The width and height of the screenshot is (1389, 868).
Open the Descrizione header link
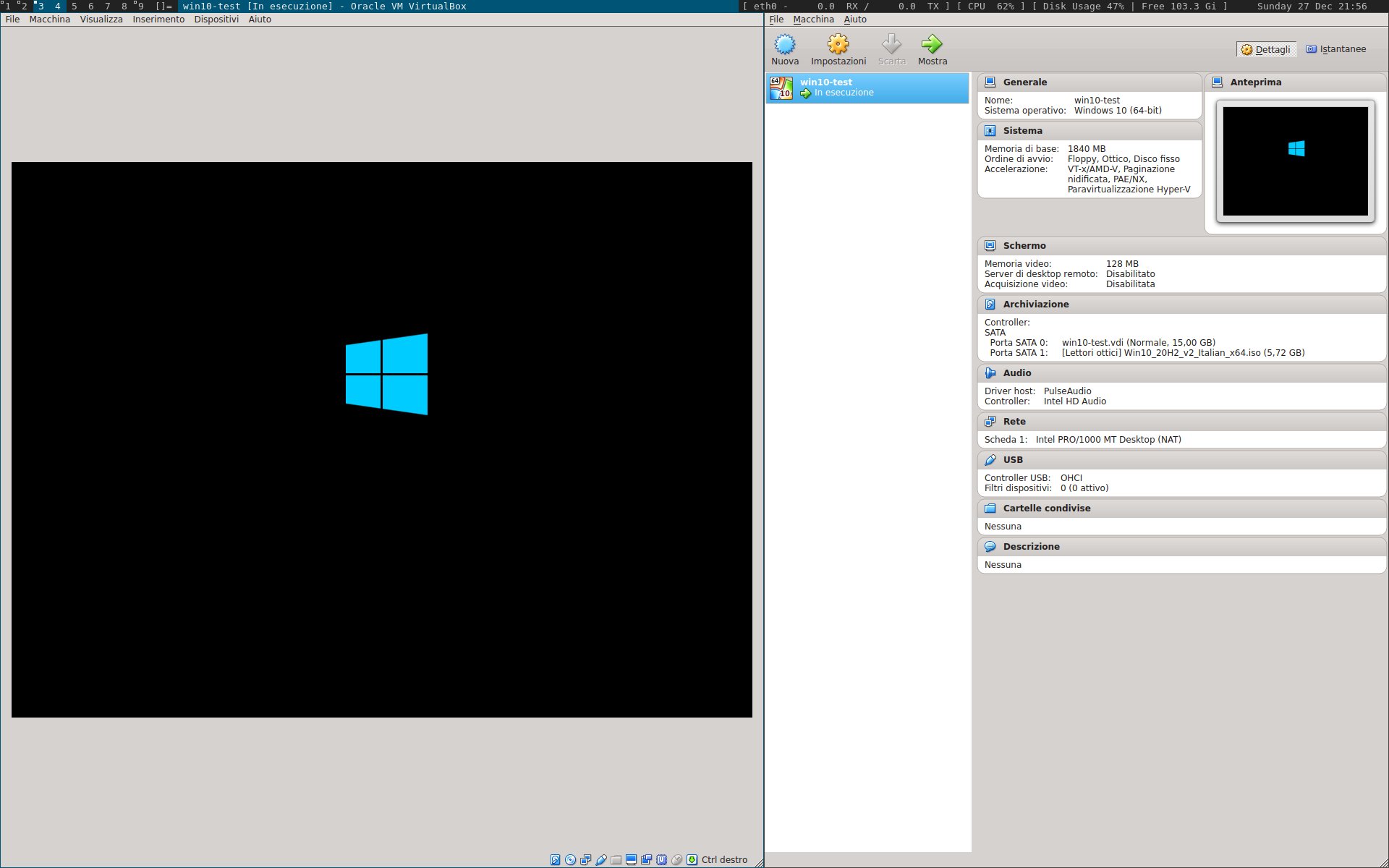1031,547
